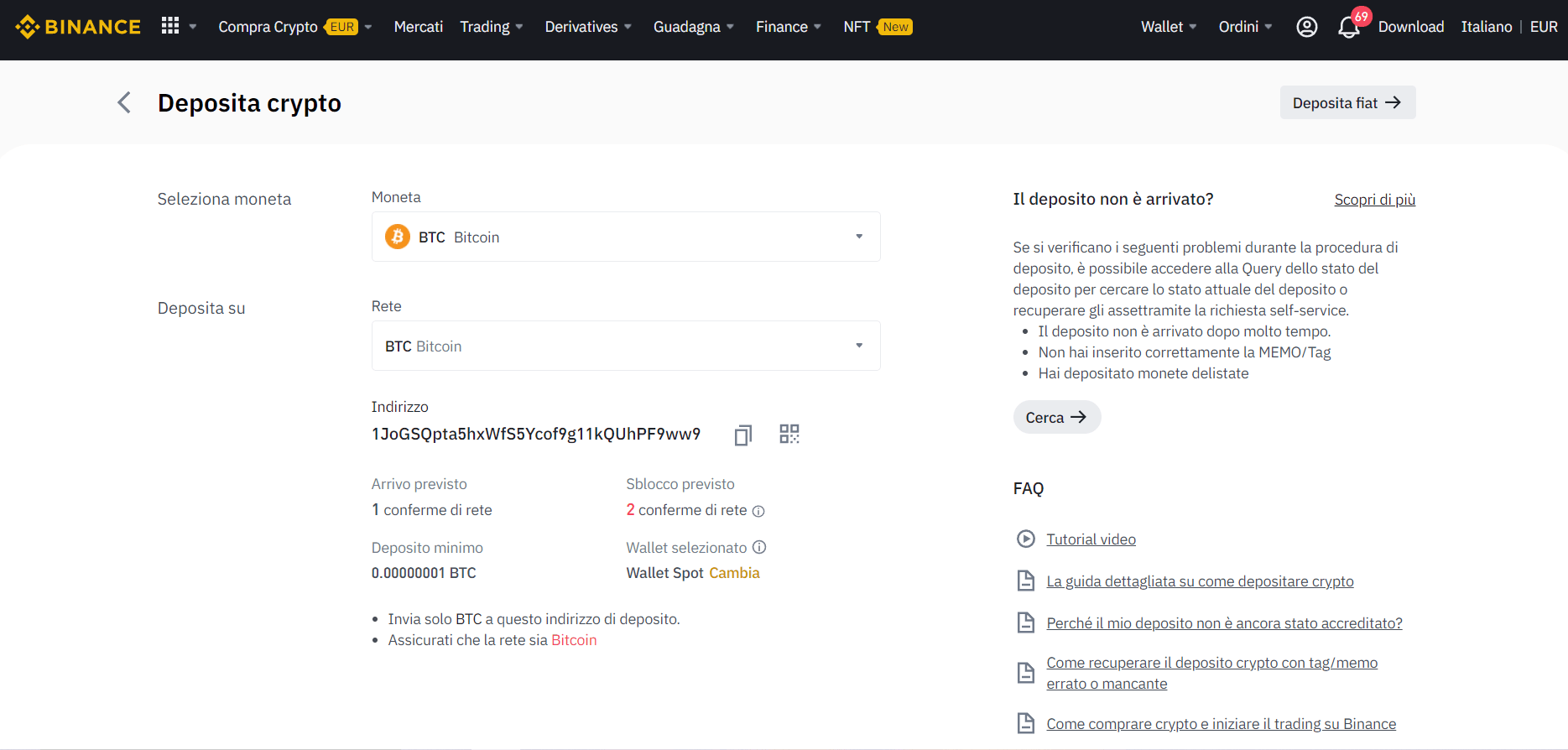Image resolution: width=1568 pixels, height=750 pixels.
Task: Click Download in the top bar
Action: [x=1411, y=27]
